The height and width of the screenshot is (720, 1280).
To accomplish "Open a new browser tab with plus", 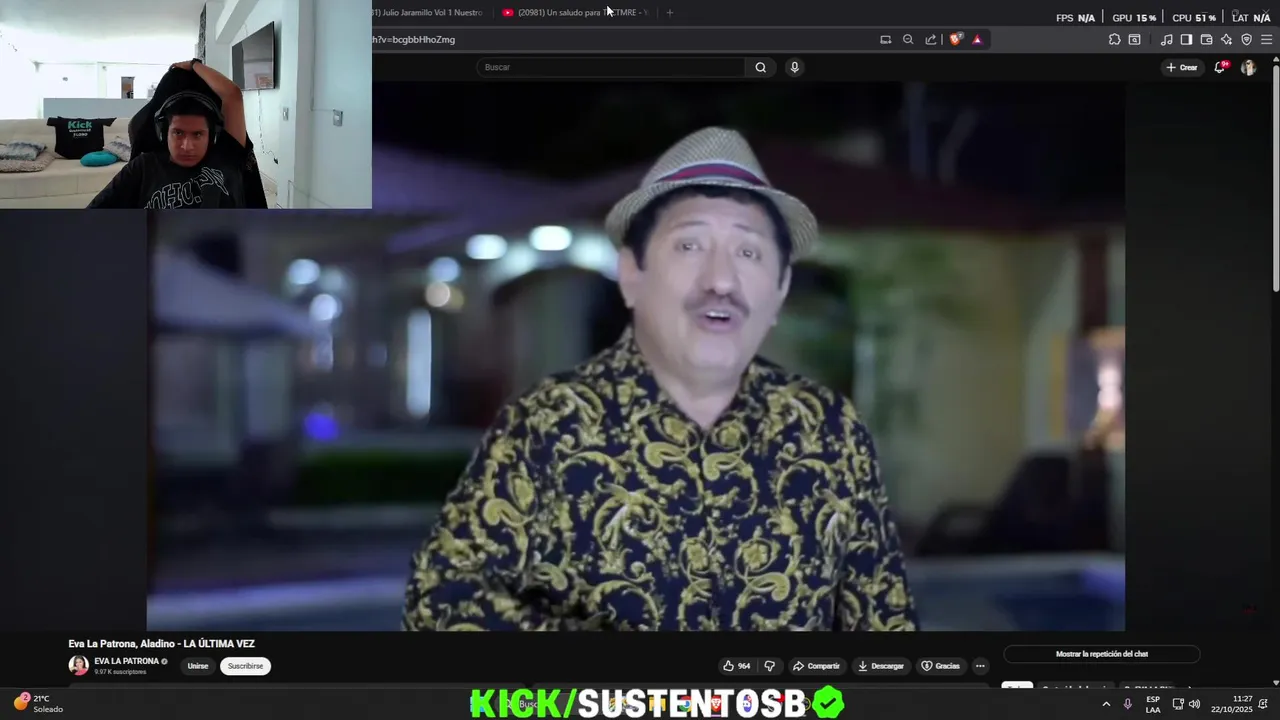I will (x=669, y=13).
